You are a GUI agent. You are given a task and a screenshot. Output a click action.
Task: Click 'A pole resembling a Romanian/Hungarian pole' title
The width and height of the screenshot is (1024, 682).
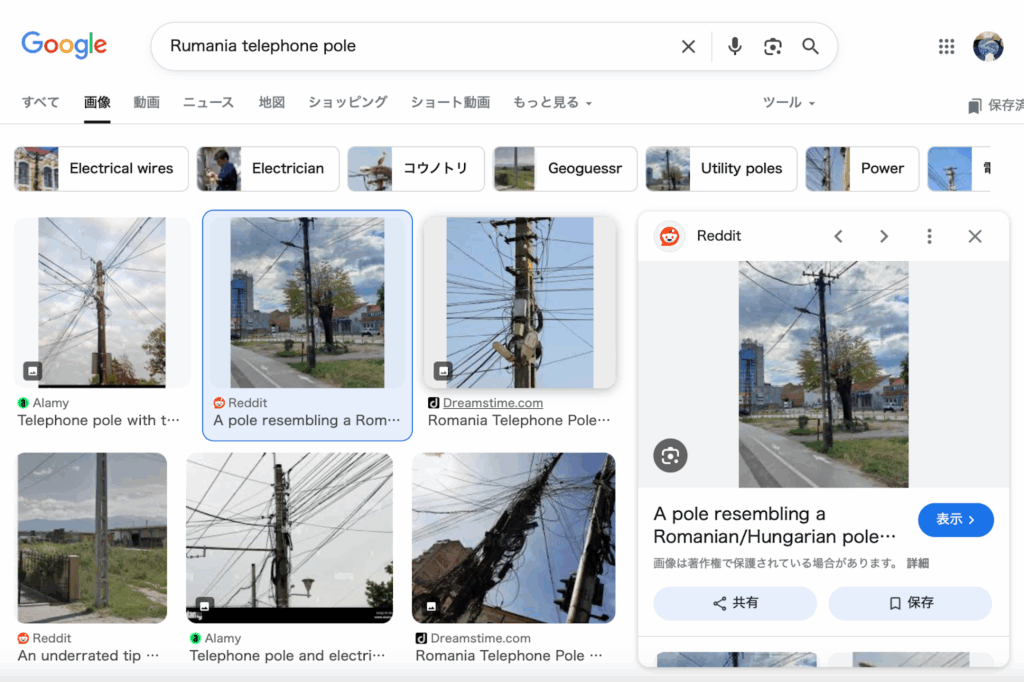775,525
